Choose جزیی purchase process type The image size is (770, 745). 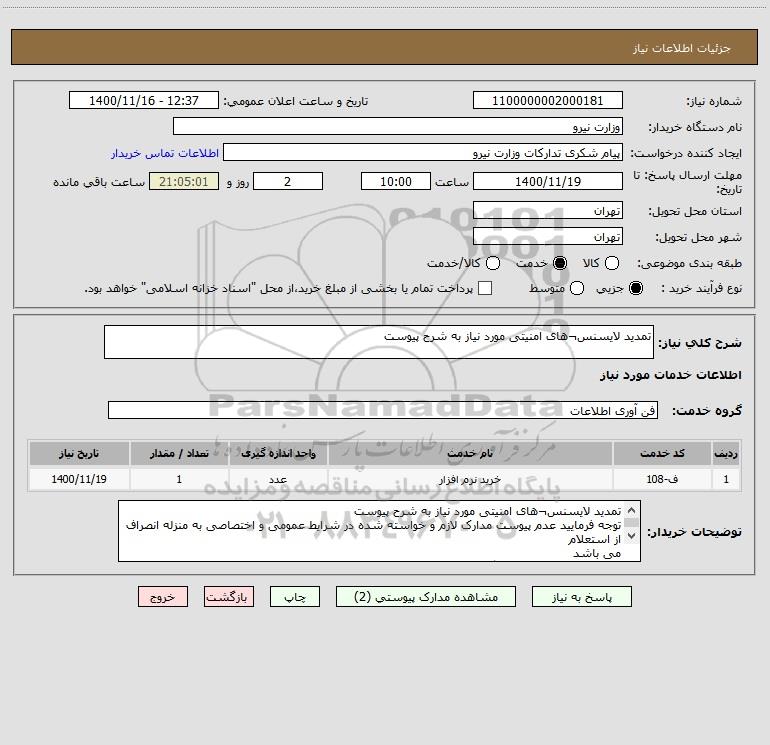click(x=635, y=288)
